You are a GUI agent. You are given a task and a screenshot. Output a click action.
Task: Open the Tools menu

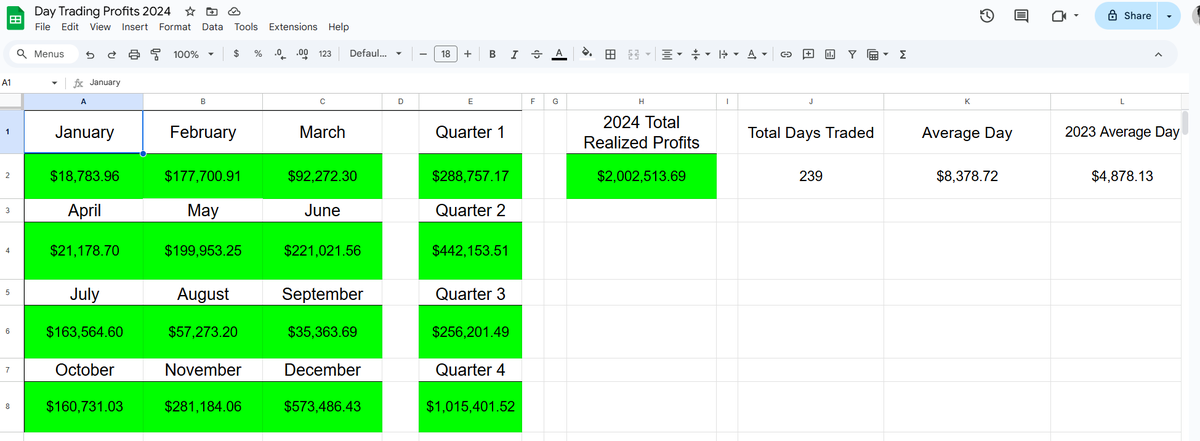click(x=246, y=27)
